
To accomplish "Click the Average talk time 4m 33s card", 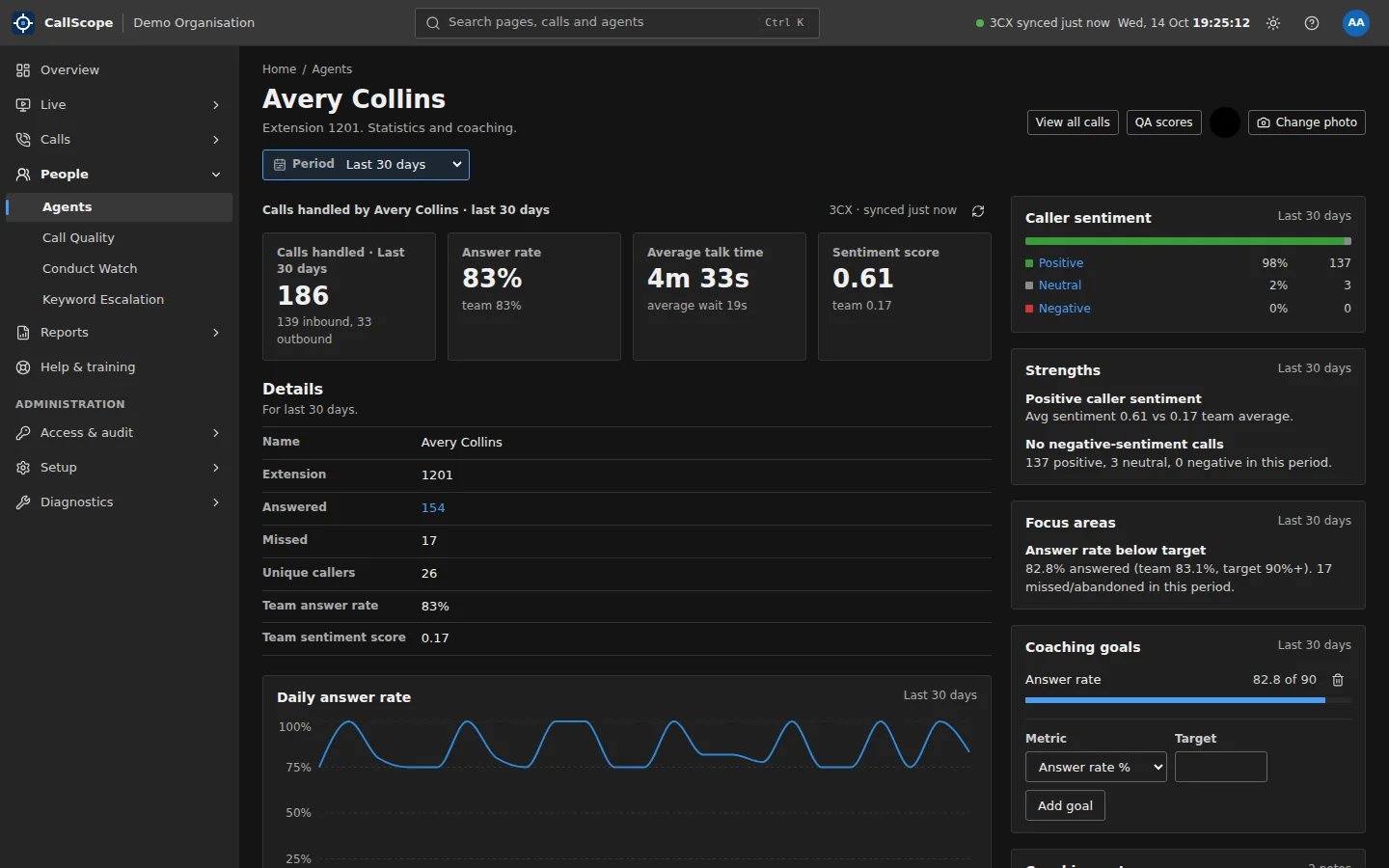I will coord(720,297).
